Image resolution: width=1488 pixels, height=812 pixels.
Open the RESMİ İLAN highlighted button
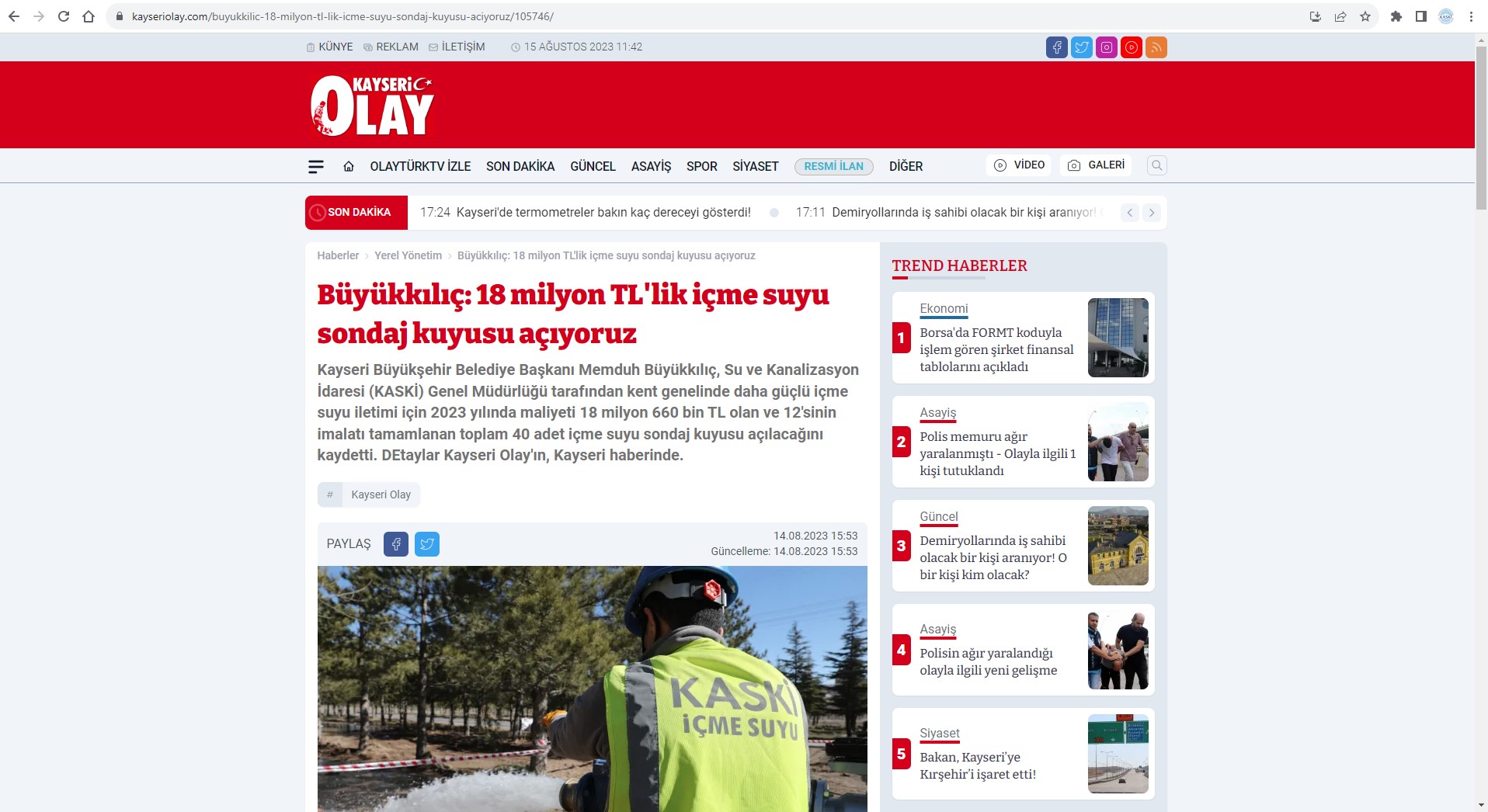(x=833, y=166)
